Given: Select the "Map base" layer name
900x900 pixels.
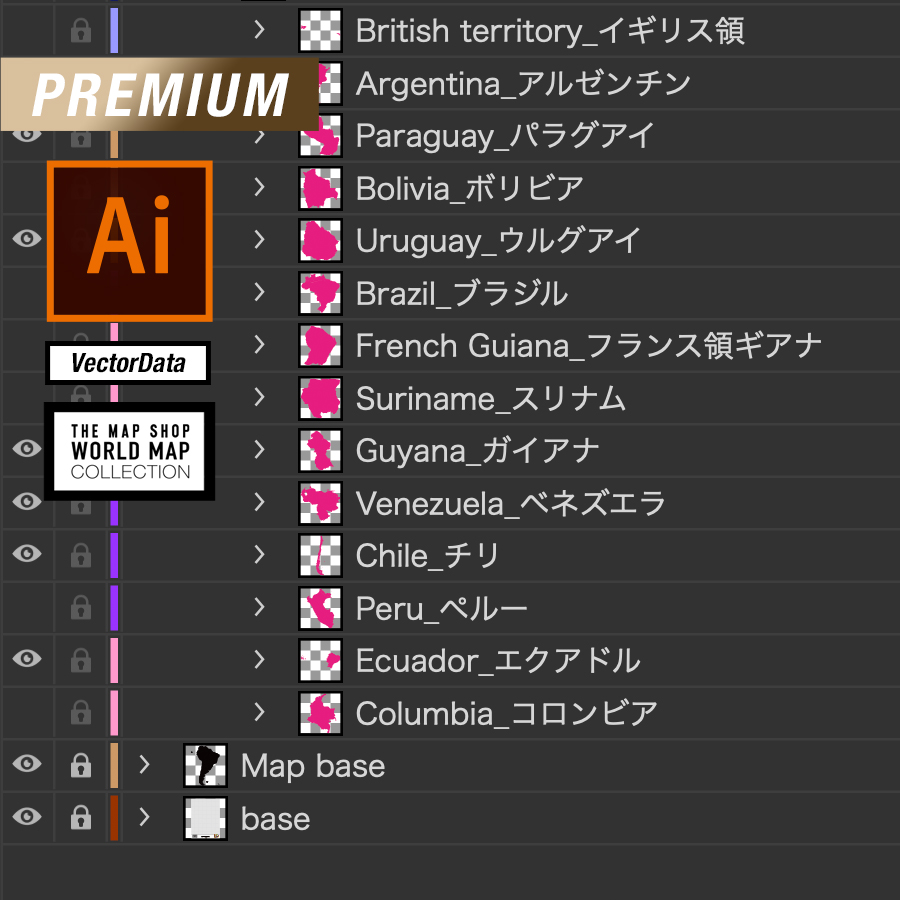Looking at the screenshot, I should pos(313,766).
